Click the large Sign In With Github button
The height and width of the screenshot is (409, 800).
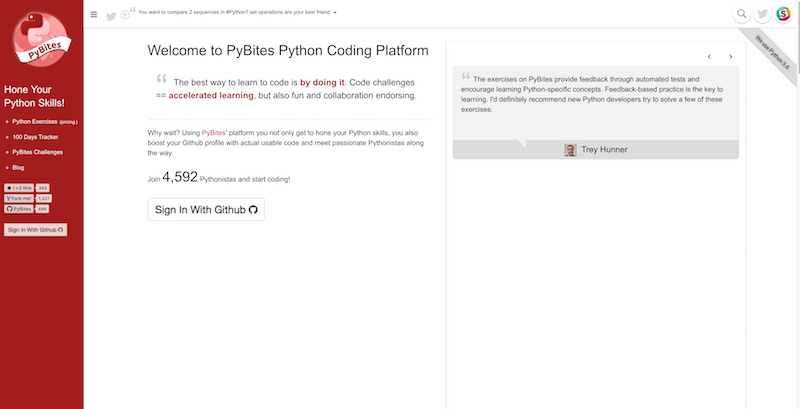[206, 210]
